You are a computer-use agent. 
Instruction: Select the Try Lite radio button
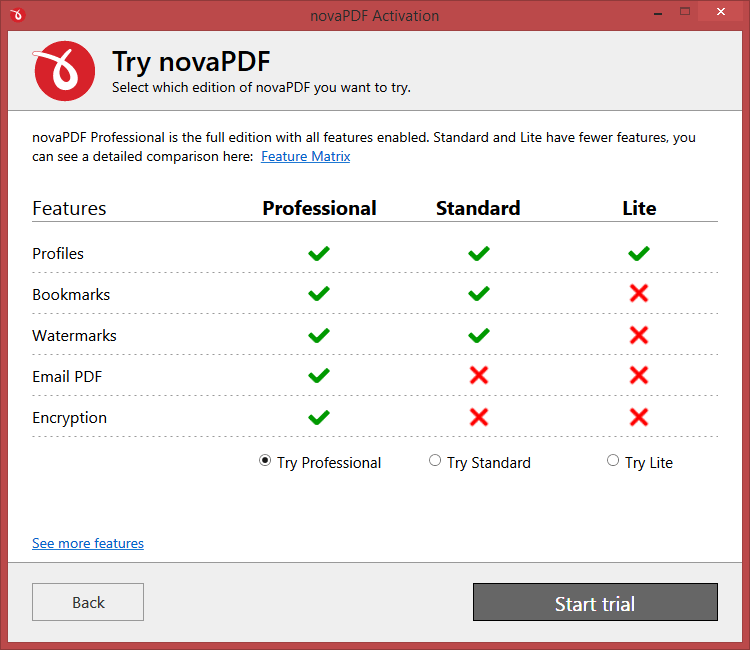pyautogui.click(x=613, y=461)
